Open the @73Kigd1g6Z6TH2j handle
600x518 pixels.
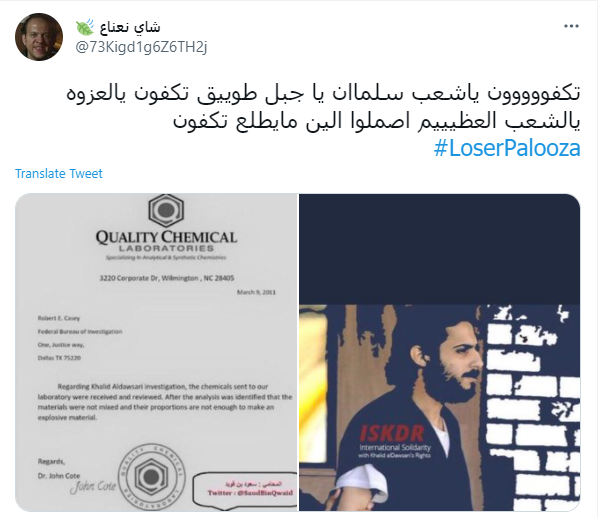click(141, 47)
